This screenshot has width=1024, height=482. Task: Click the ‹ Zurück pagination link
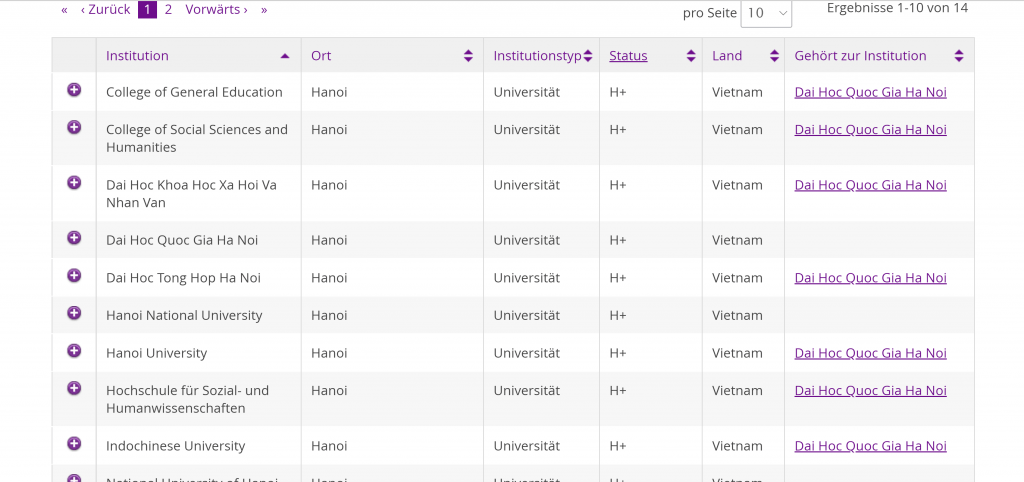105,10
